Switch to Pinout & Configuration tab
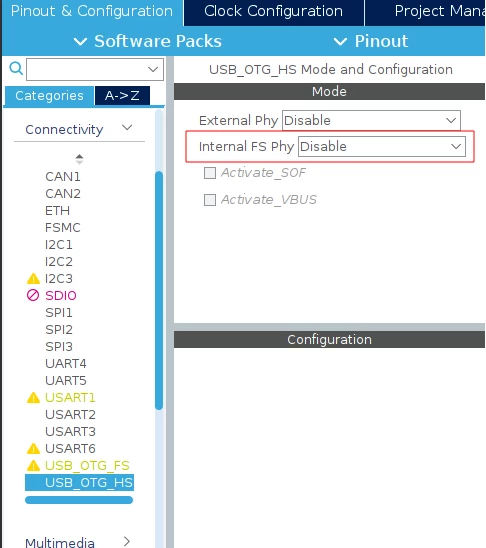The height and width of the screenshot is (548, 486). click(x=92, y=12)
